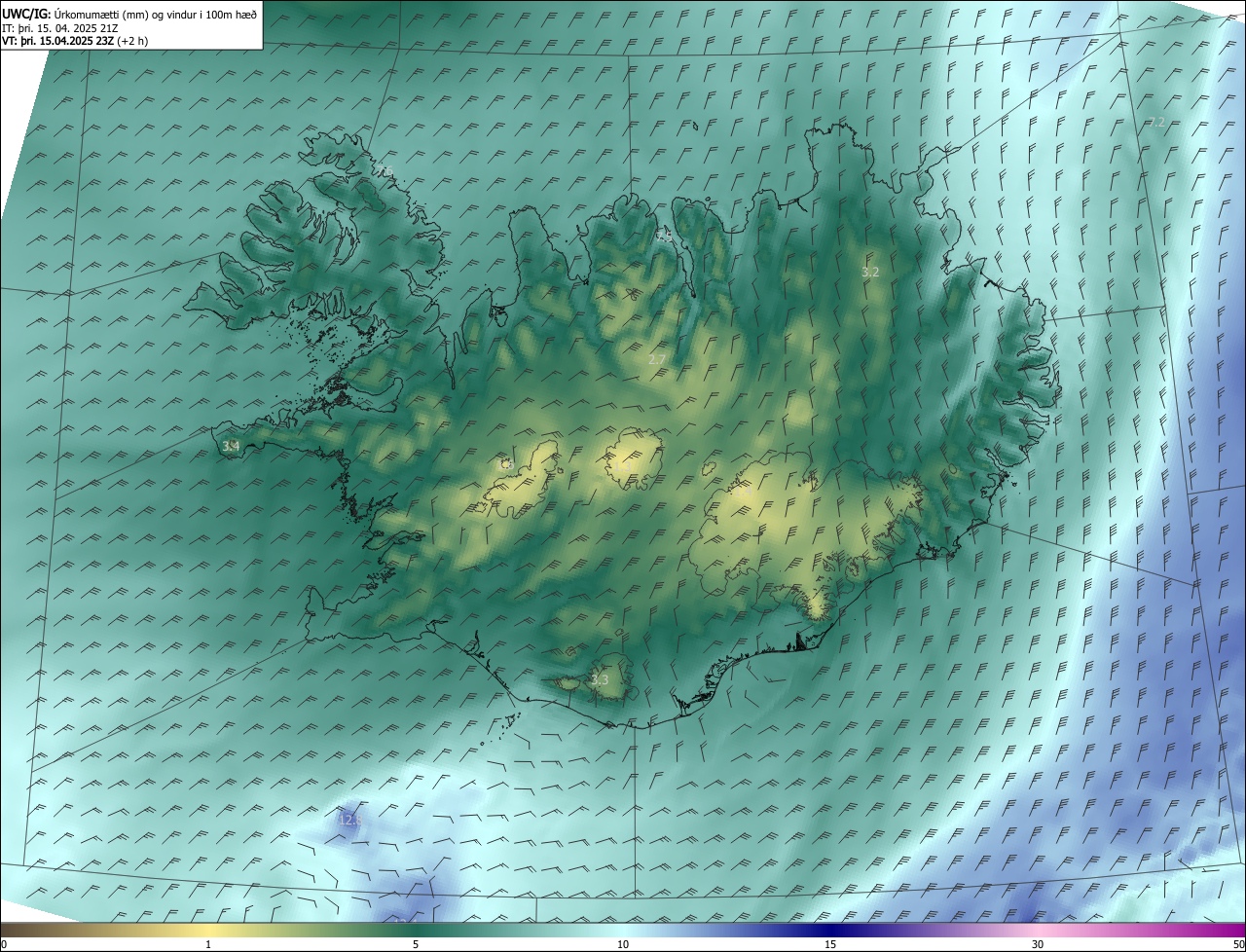Viewport: 1246px width, 952px height.
Task: Click the 3.2 precipitation value label
Action: pos(870,273)
